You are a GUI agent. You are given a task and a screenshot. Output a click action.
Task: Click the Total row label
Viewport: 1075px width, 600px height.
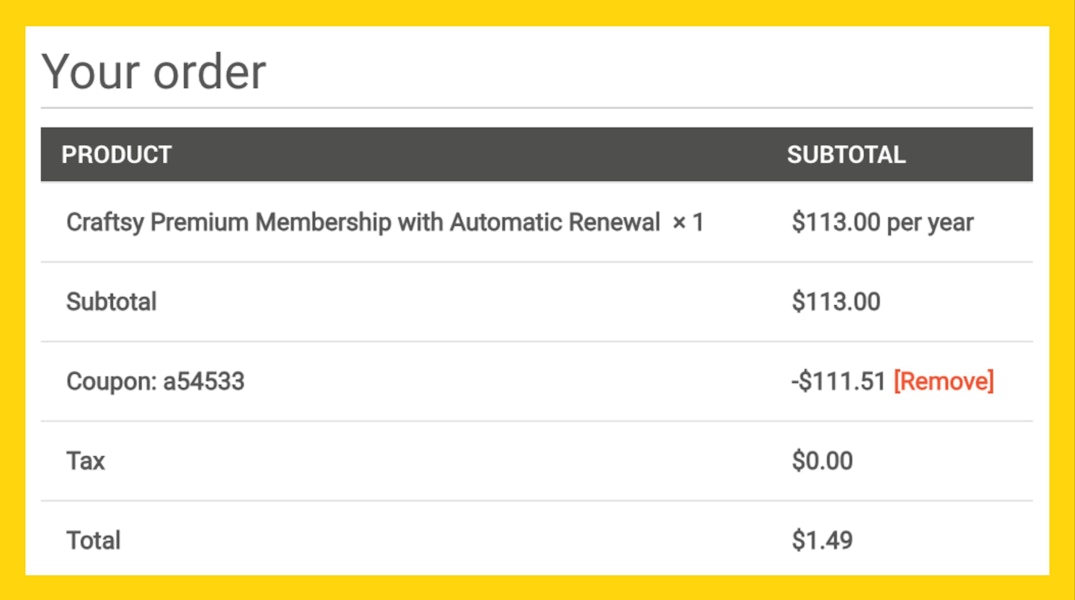click(x=93, y=540)
